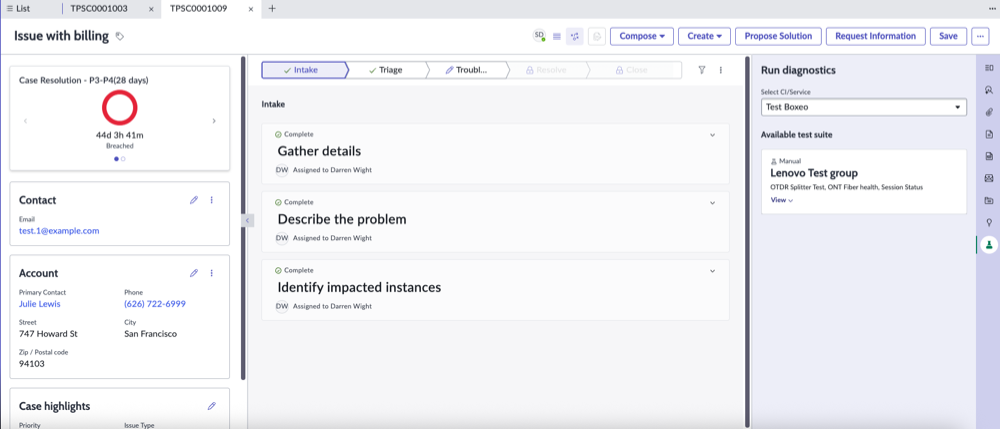Expand the Gather details activity card
Screen dimensions: 1000x429
click(712, 135)
